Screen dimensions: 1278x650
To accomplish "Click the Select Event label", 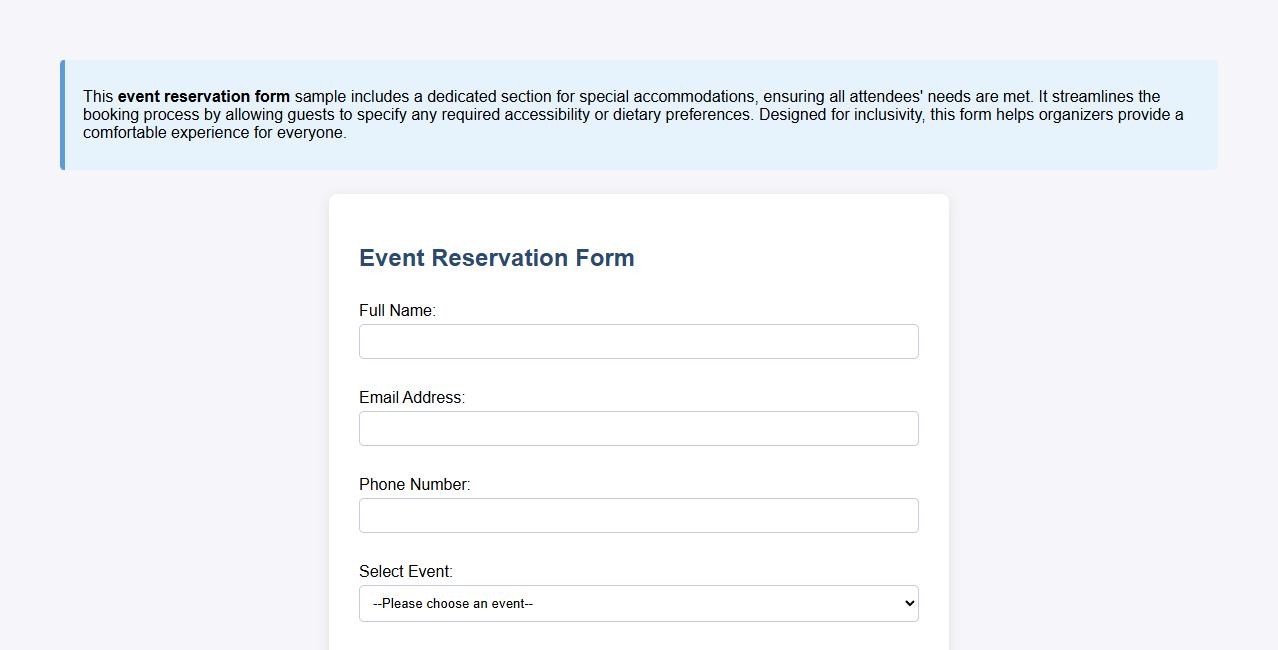I will (x=405, y=571).
